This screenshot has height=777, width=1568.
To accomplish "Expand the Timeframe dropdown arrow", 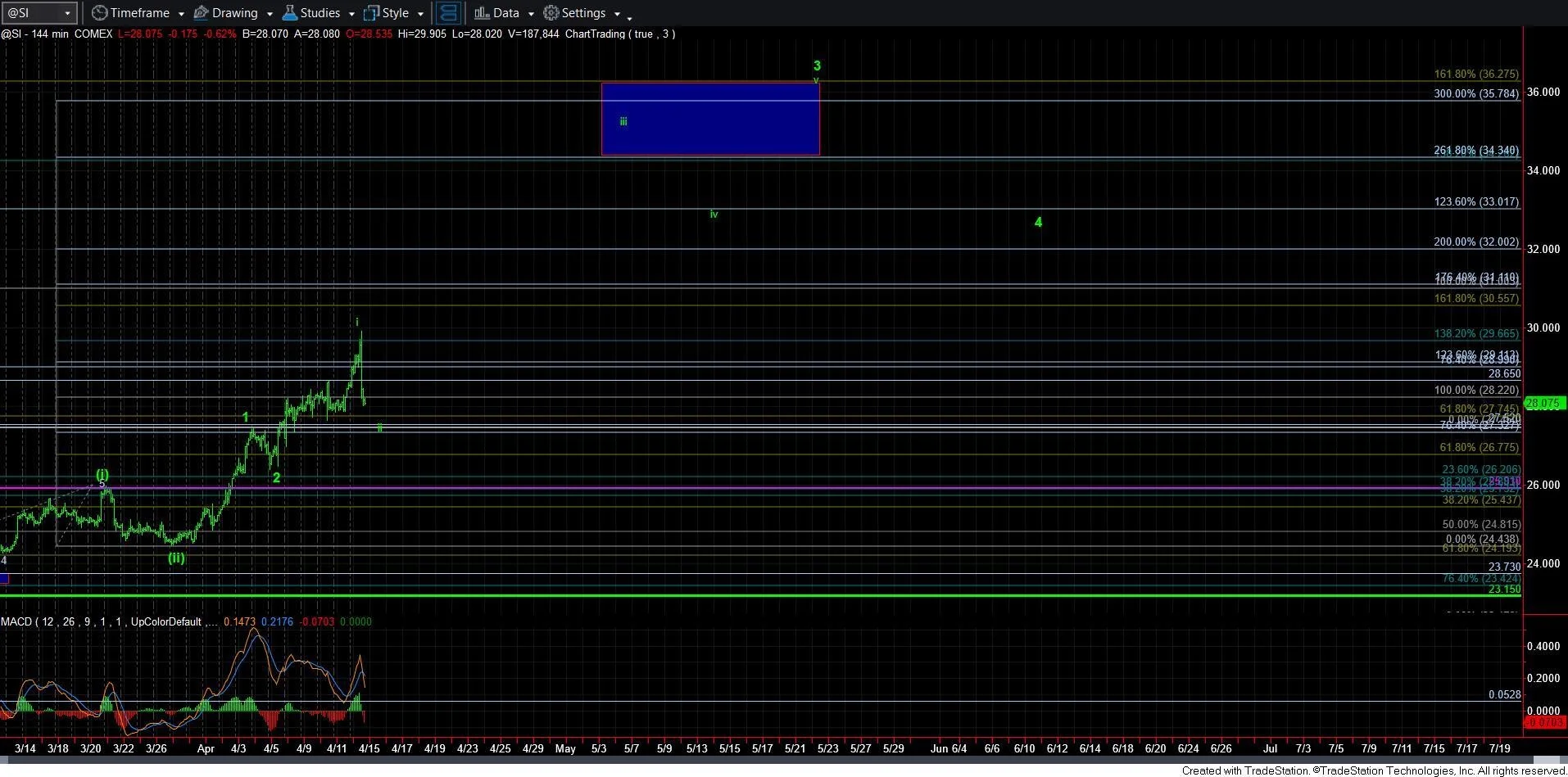I will click(181, 14).
